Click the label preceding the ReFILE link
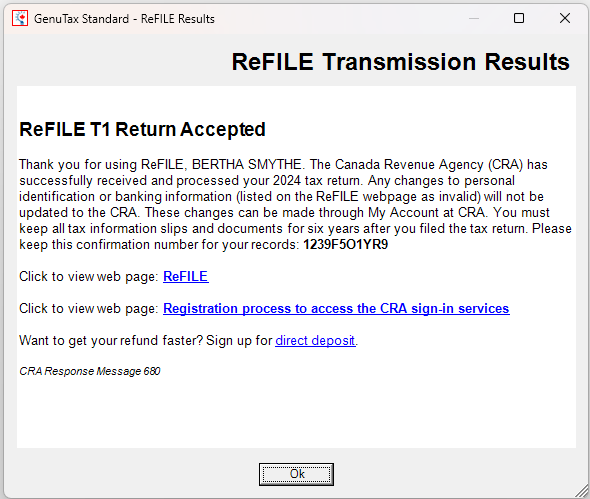590x499 pixels. pyautogui.click(x=89, y=277)
